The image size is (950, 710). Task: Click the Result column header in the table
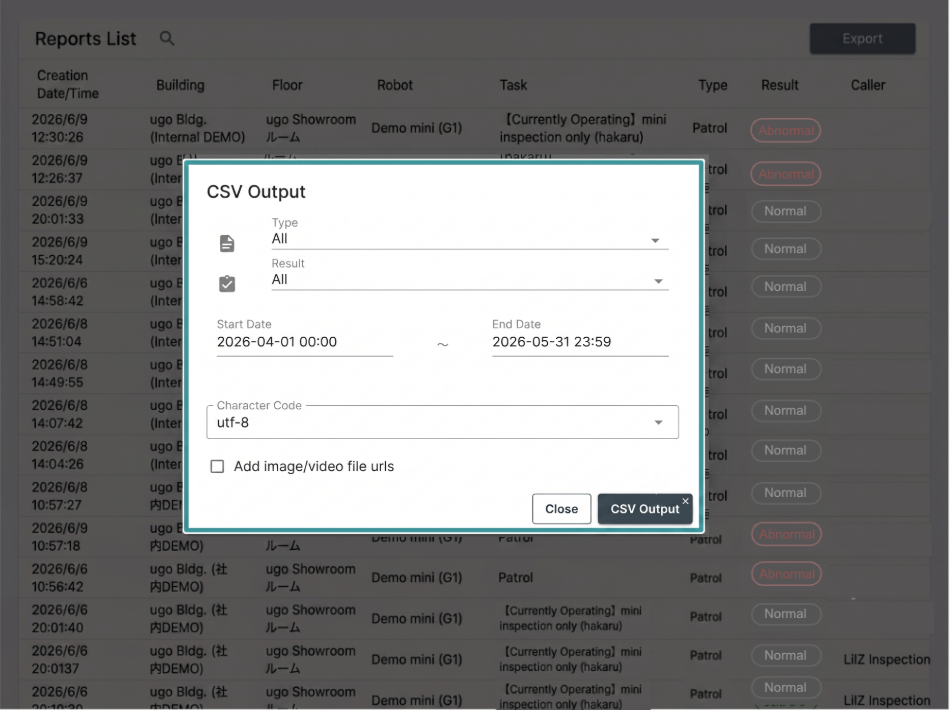point(780,85)
